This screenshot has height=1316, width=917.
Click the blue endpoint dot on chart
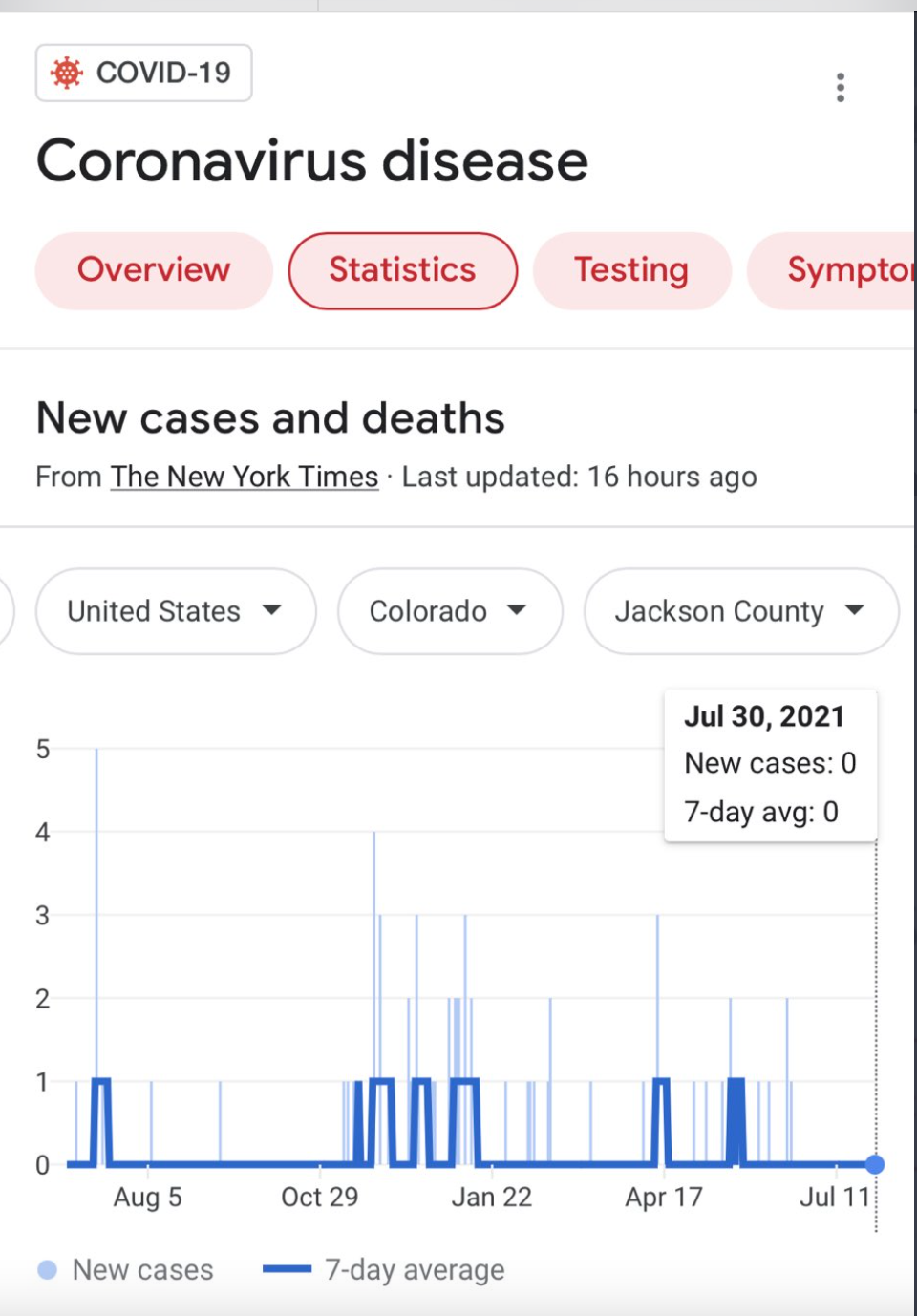click(x=875, y=1164)
